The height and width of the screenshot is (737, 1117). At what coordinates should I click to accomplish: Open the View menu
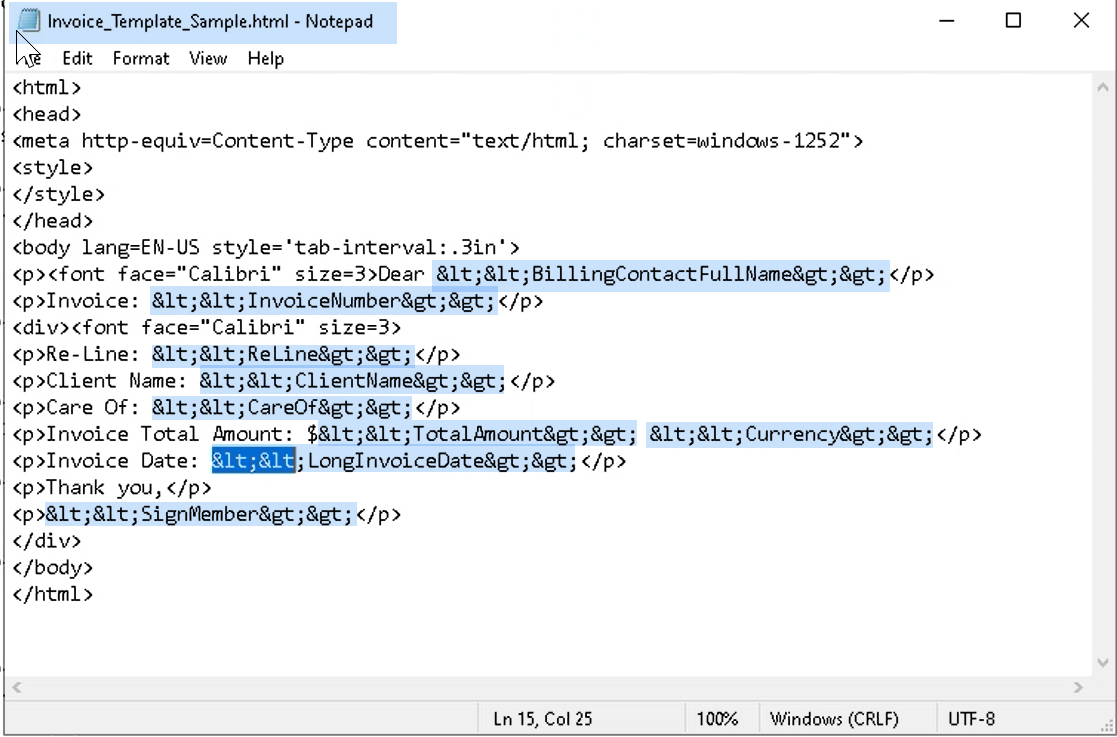coord(208,58)
